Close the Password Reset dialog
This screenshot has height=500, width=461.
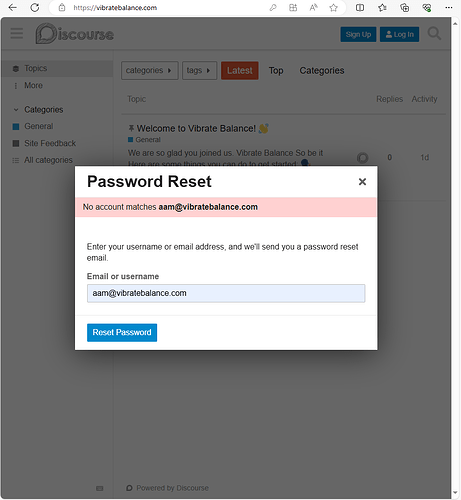(x=362, y=182)
